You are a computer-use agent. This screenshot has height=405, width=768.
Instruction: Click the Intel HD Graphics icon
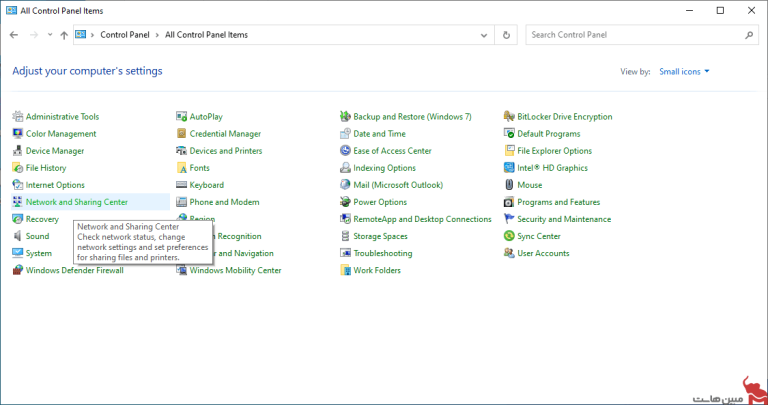[510, 168]
